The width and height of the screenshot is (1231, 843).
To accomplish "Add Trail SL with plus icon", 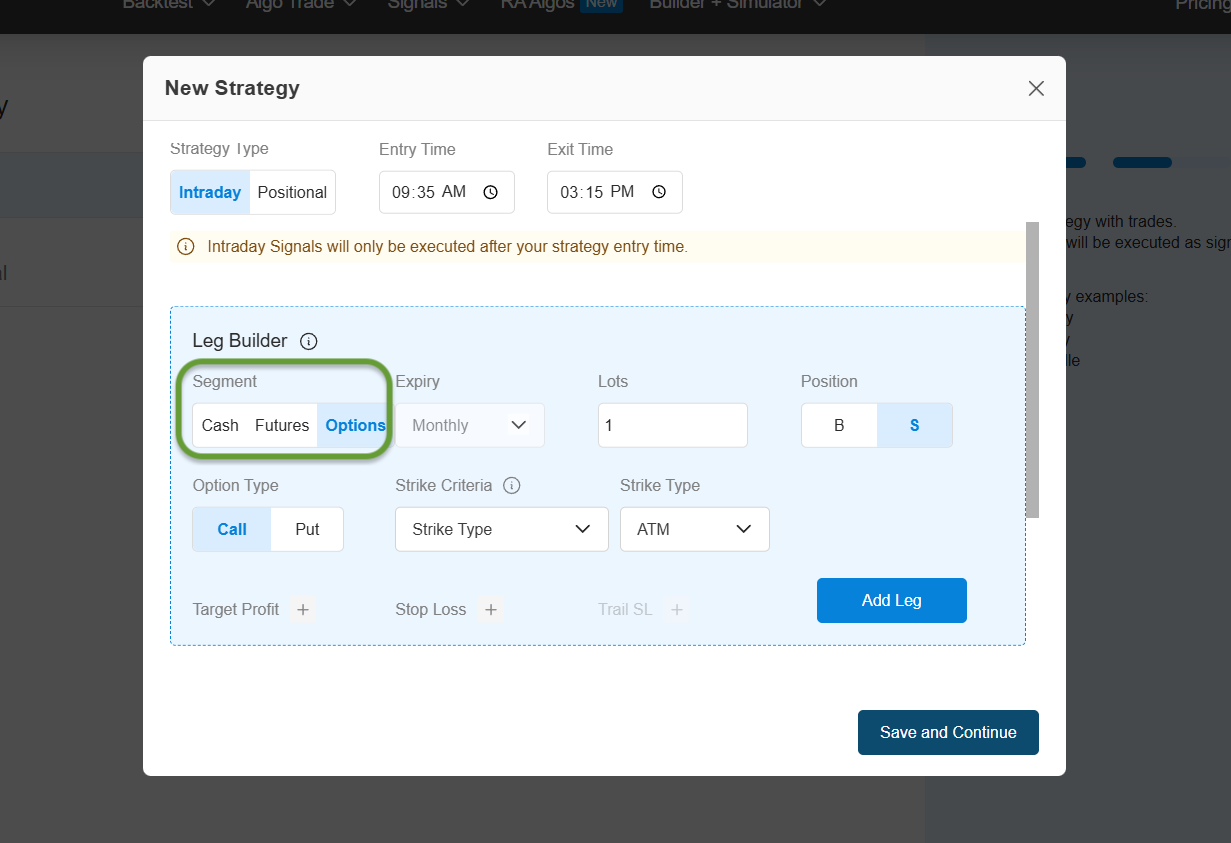I will (x=677, y=609).
